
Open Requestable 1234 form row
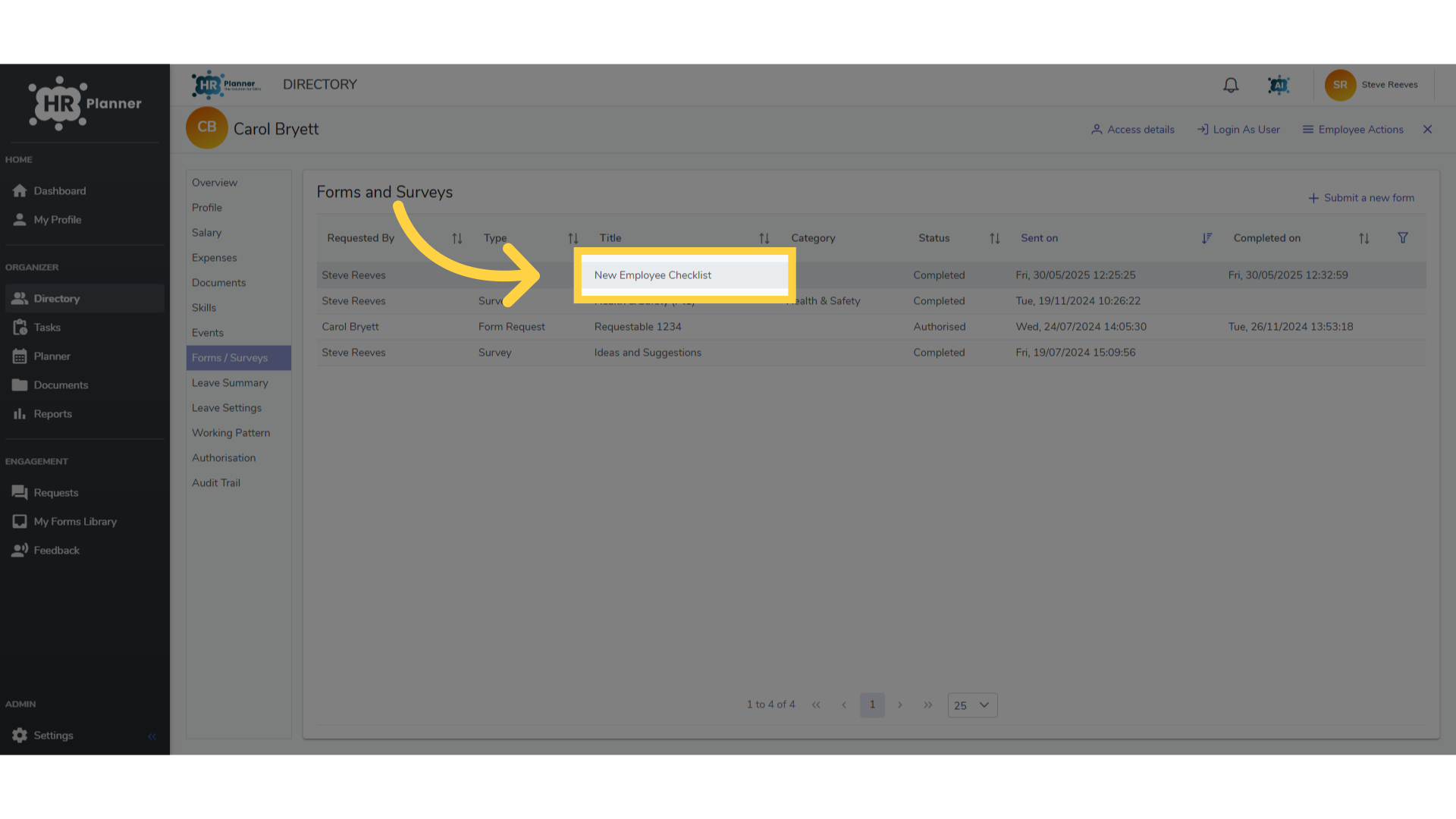pos(871,327)
